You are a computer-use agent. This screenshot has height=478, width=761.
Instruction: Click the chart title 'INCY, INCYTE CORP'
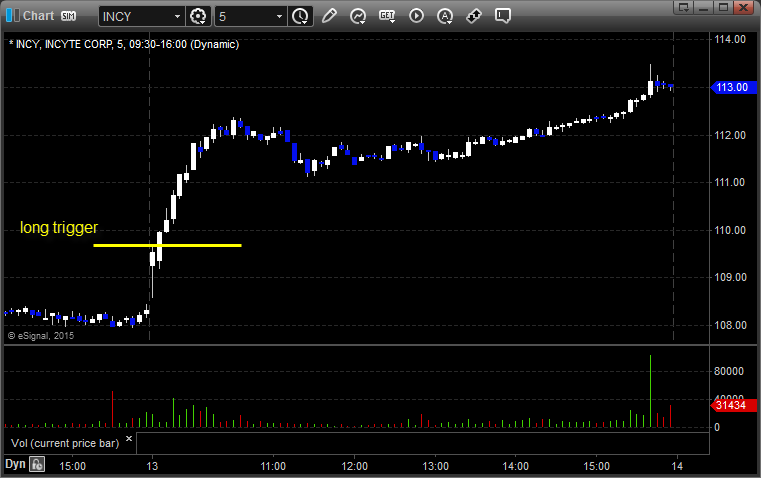pos(64,45)
